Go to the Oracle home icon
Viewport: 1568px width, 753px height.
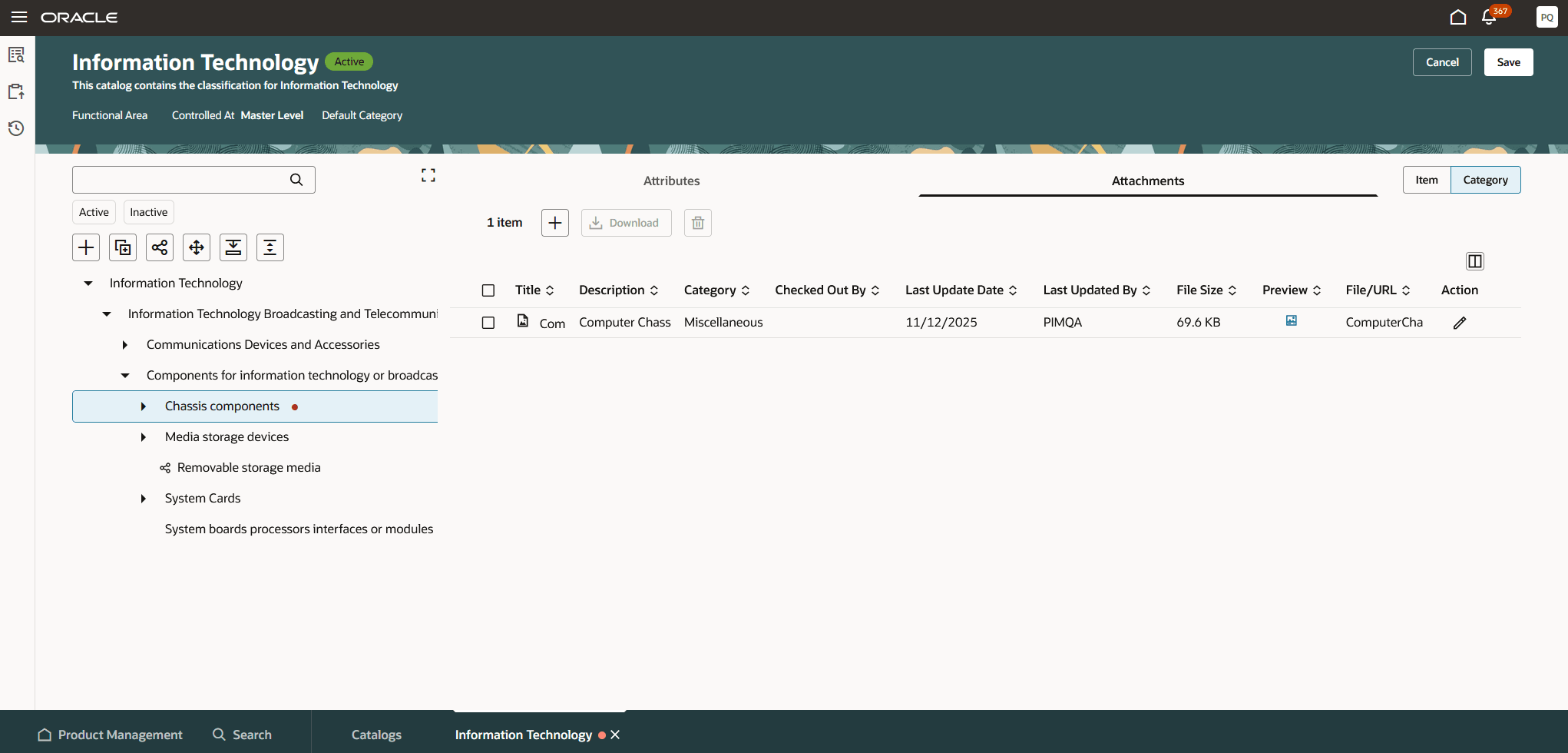pos(1458,17)
